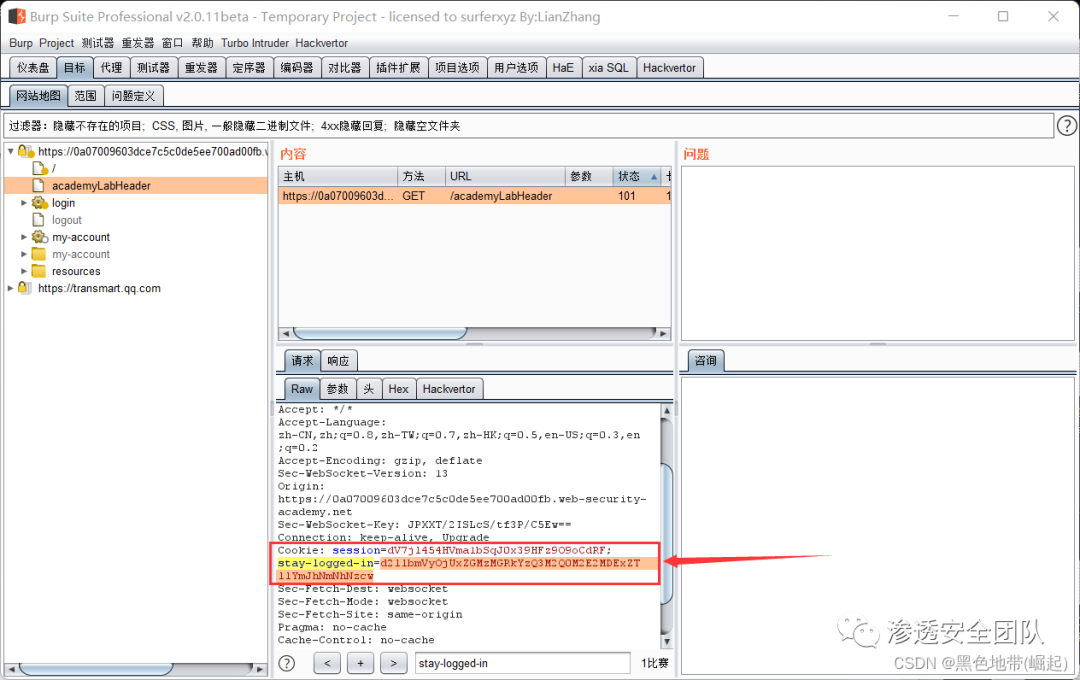Click the page icon next to logout
1080x680 pixels.
pyautogui.click(x=39, y=220)
